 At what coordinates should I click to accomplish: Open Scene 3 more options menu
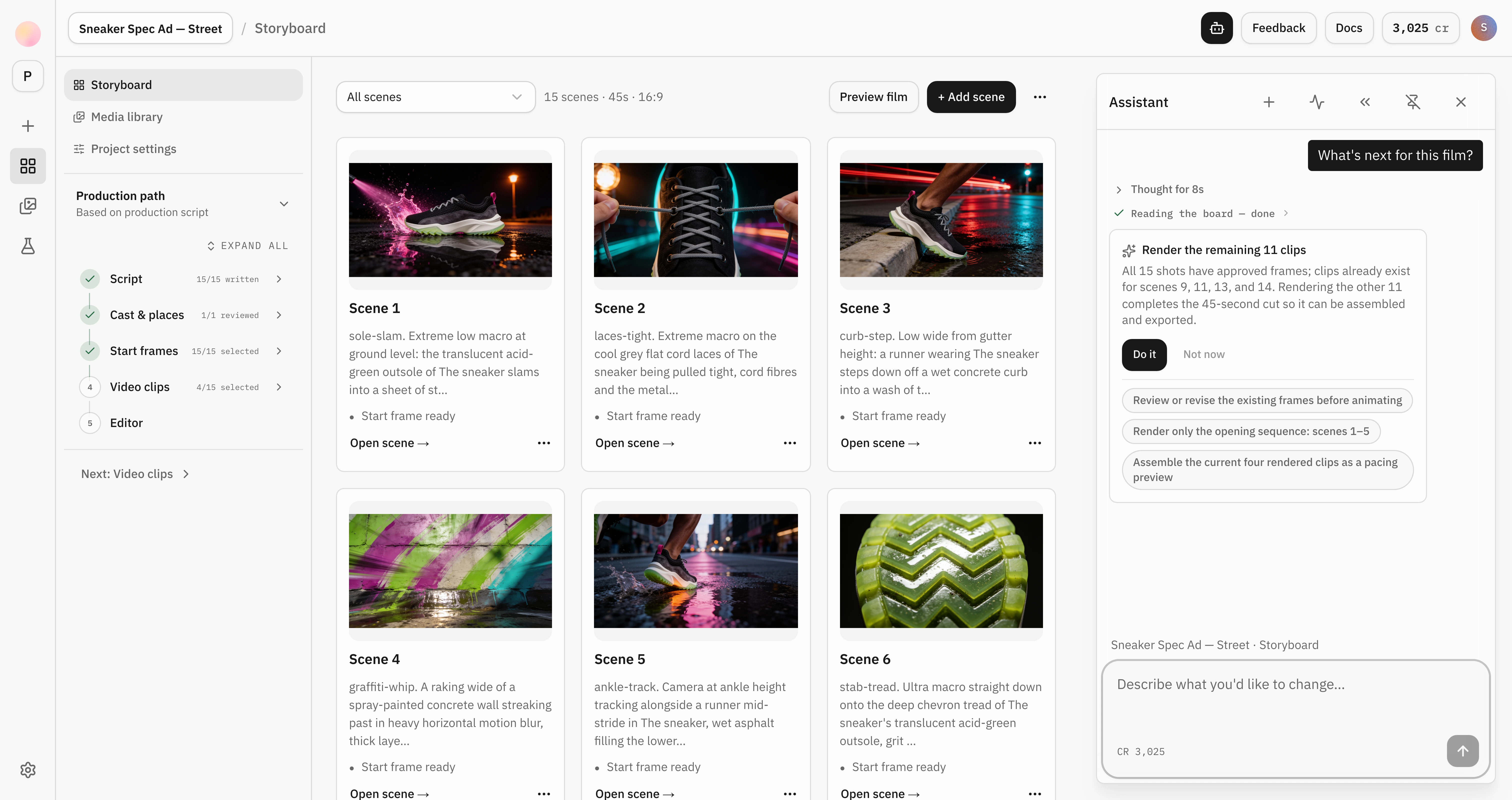pyautogui.click(x=1035, y=443)
